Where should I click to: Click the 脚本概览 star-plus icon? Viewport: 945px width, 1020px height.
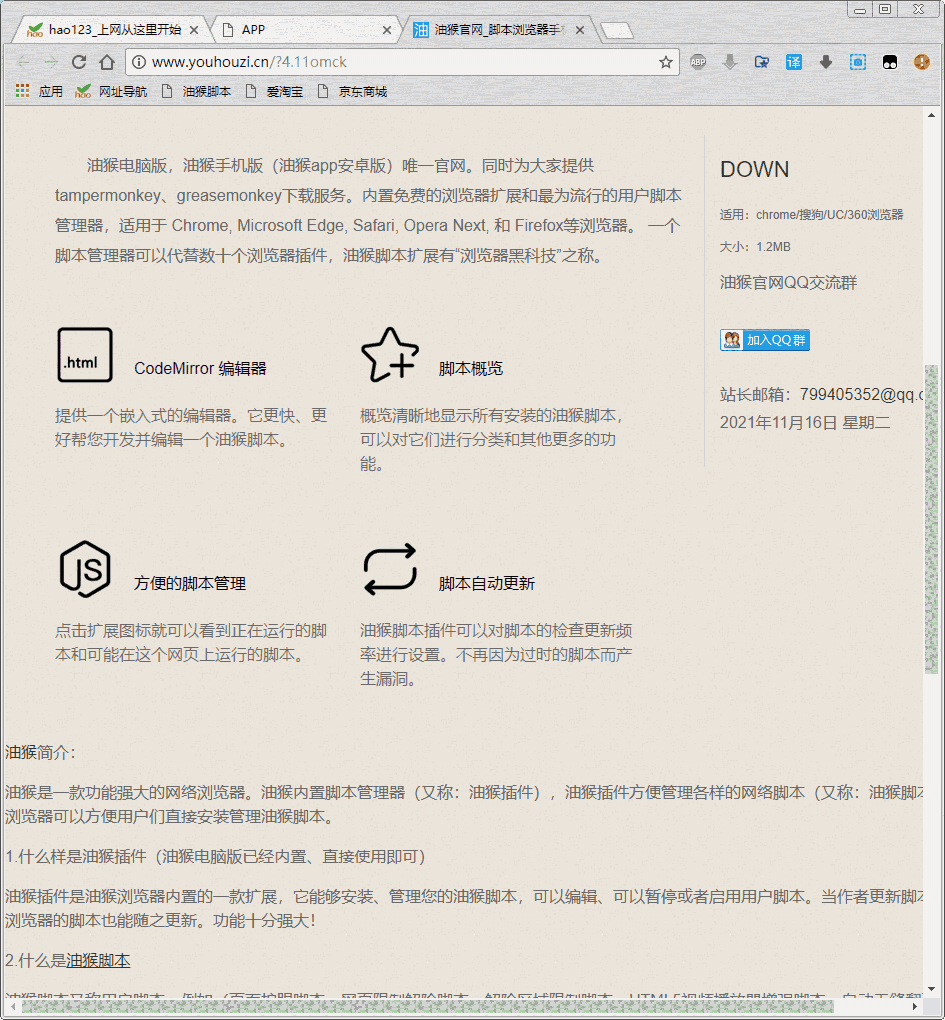point(389,355)
